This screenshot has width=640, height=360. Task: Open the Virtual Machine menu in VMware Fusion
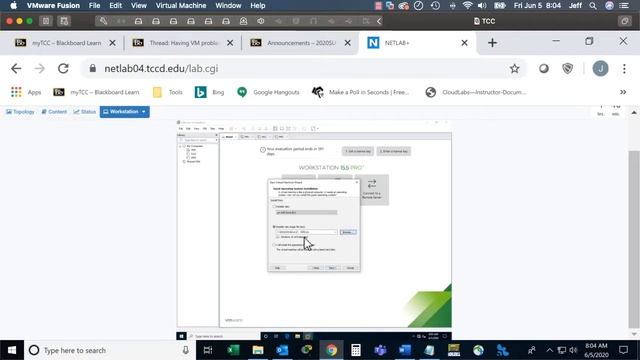click(181, 6)
